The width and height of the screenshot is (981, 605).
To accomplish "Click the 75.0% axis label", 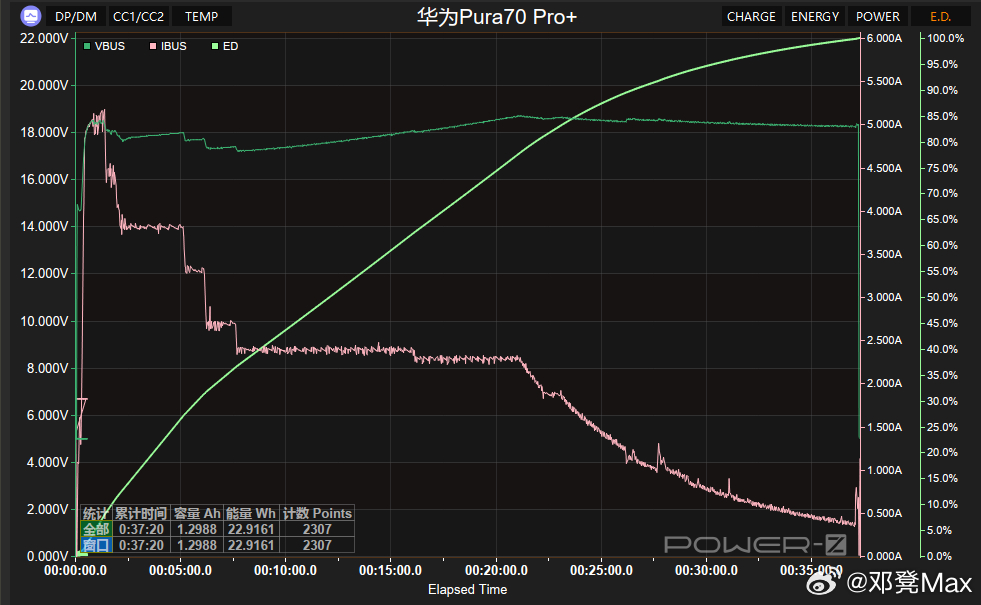I will click(x=942, y=168).
